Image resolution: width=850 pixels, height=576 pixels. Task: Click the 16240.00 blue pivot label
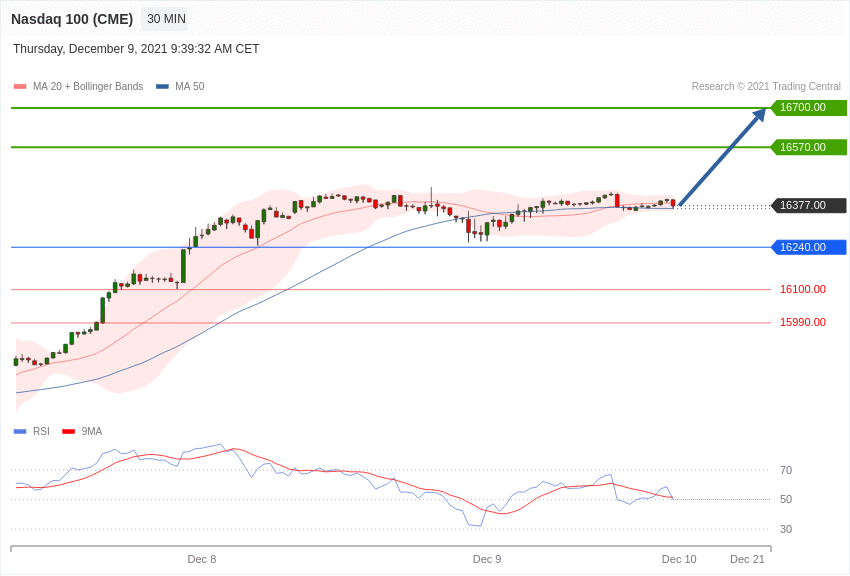[x=809, y=247]
